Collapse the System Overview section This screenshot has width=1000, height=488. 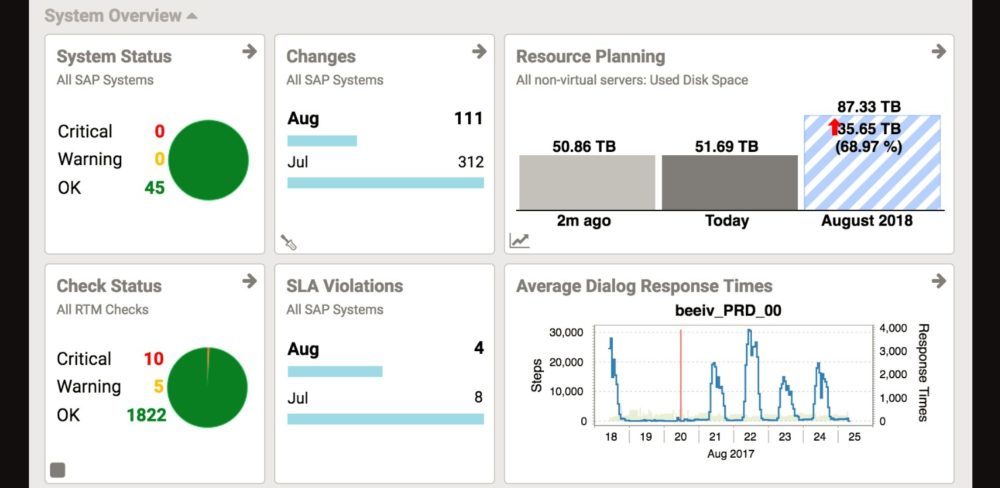(192, 16)
